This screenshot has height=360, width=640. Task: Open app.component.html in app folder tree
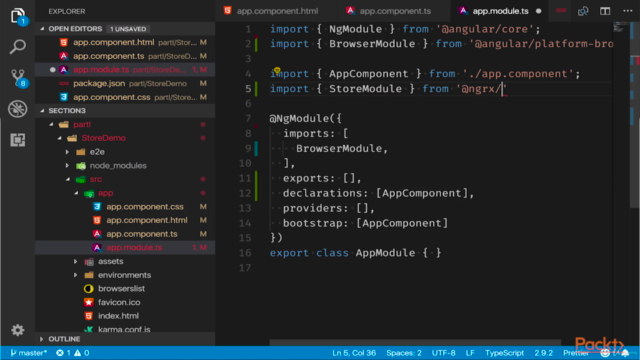point(125,220)
